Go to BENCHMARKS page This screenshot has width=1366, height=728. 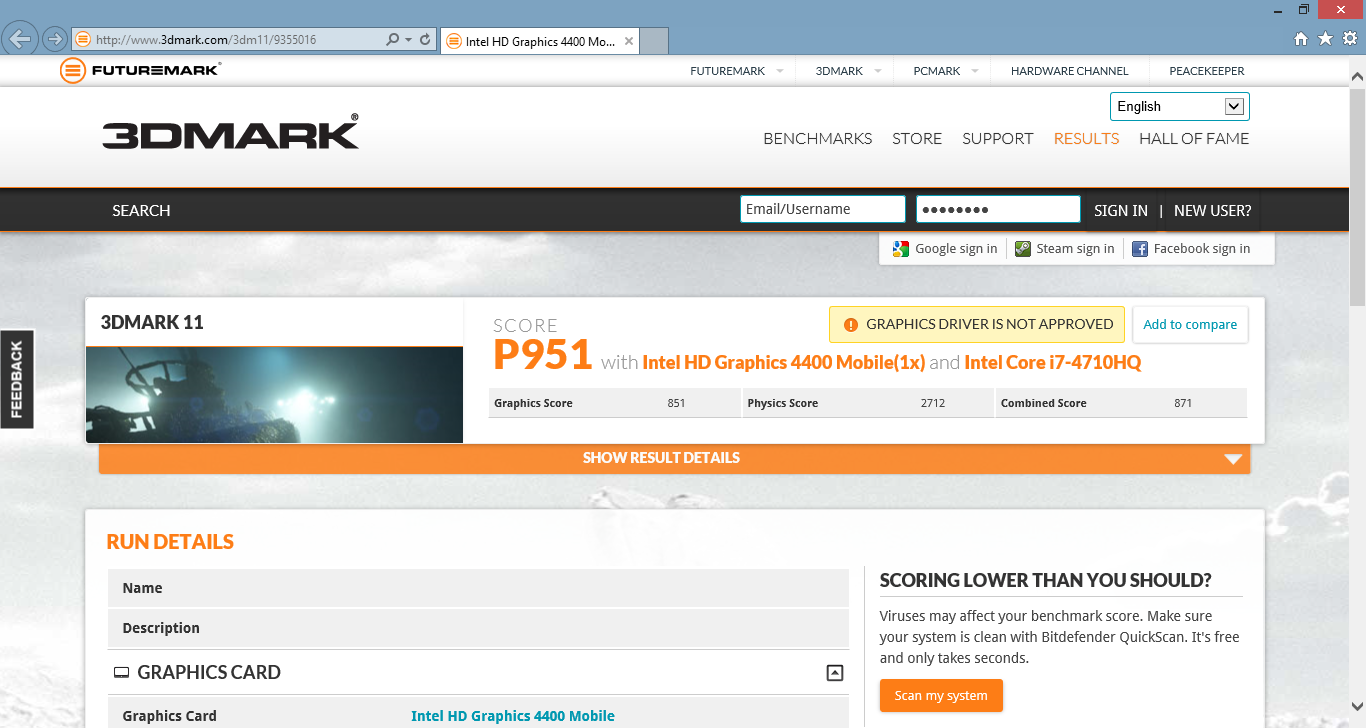pos(818,139)
